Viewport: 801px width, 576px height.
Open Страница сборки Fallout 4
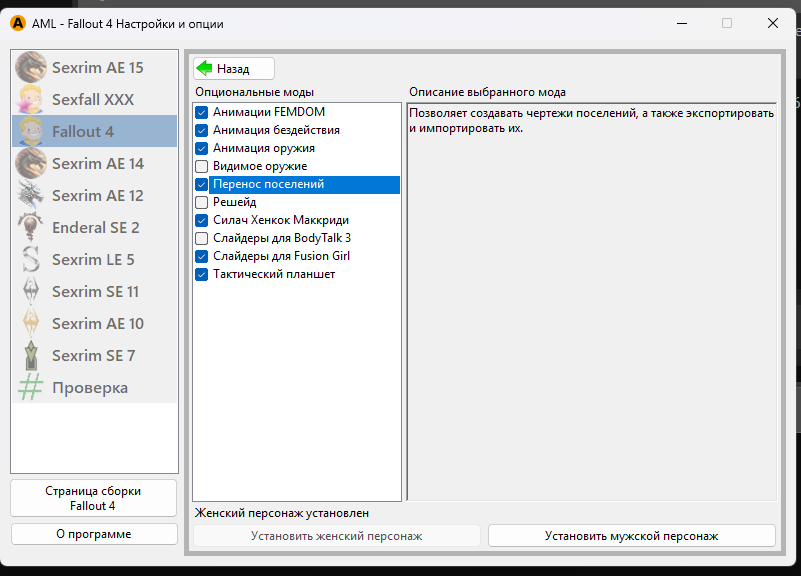(x=94, y=498)
